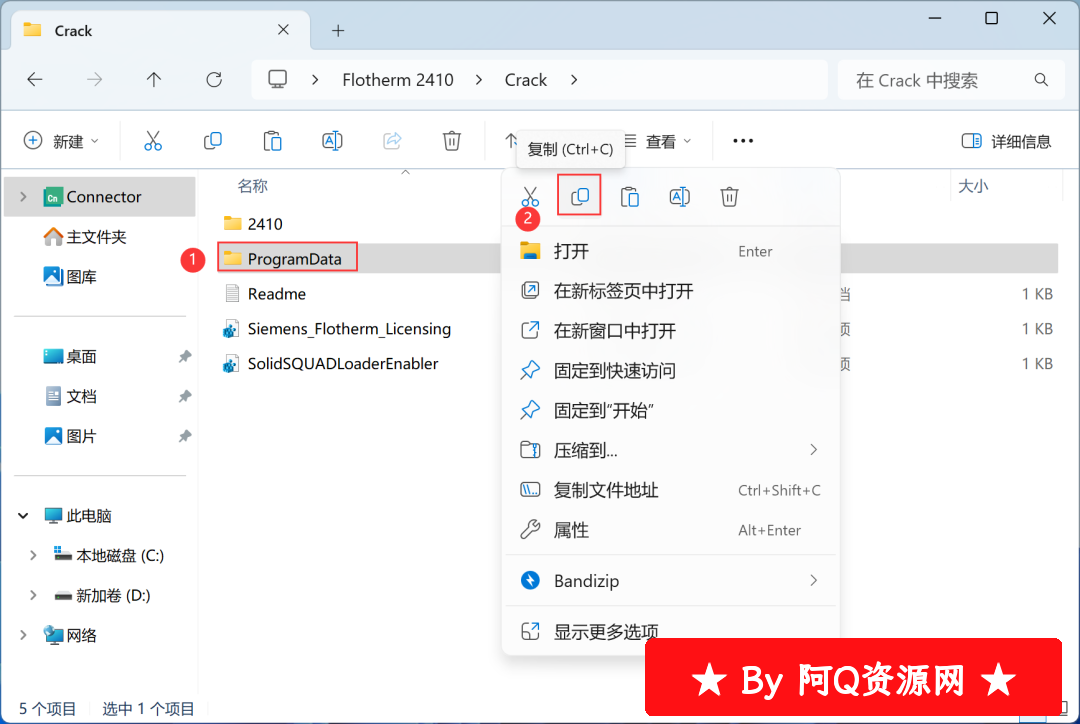
Task: Click the Rename icon in the main toolbar
Action: coord(332,141)
